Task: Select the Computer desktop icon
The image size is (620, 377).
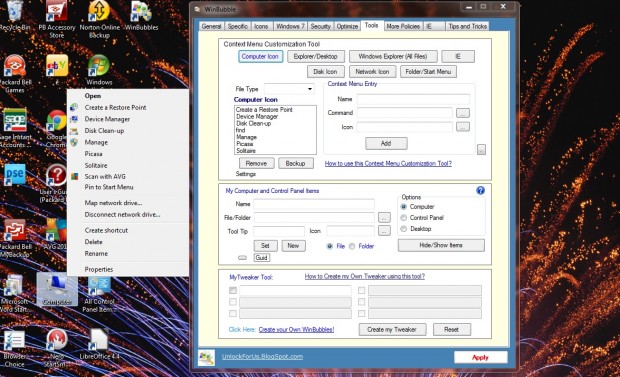Action: (57, 290)
